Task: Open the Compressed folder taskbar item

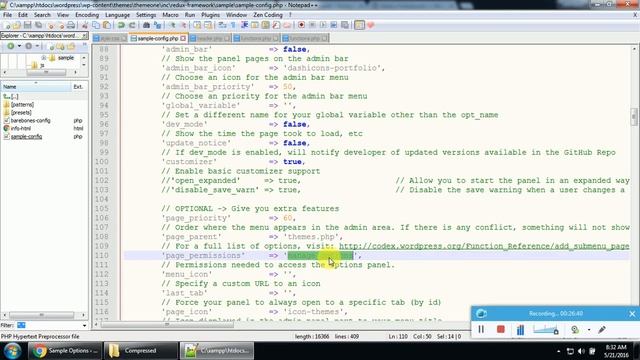Action: click(140, 351)
